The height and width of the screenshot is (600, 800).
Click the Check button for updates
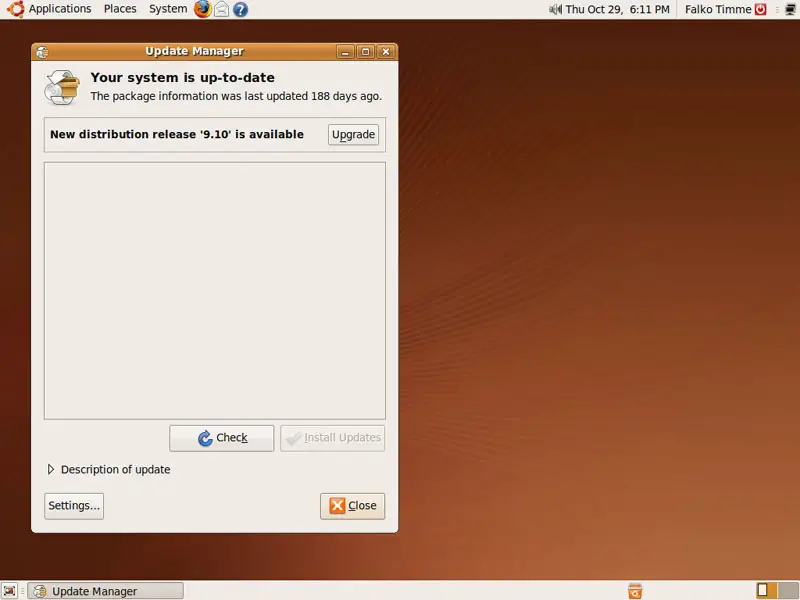(221, 438)
